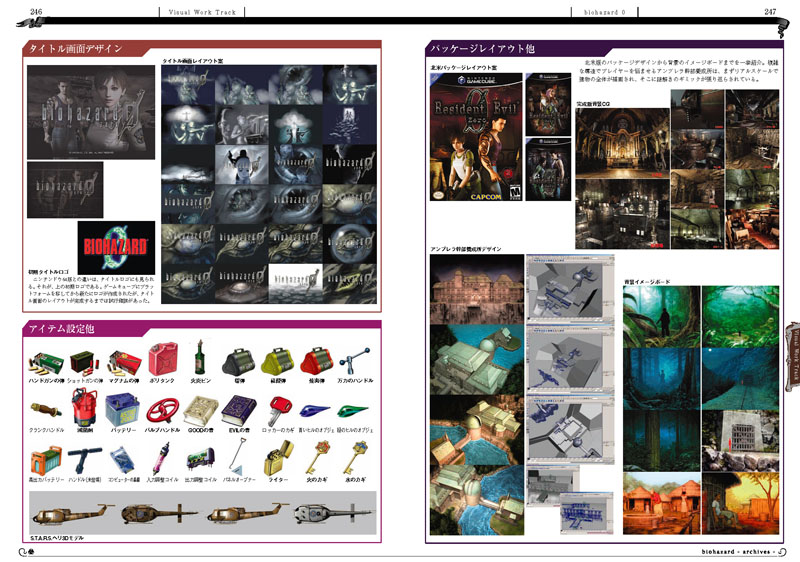Click the green leech charm item
The image size is (800, 562).
(352, 410)
